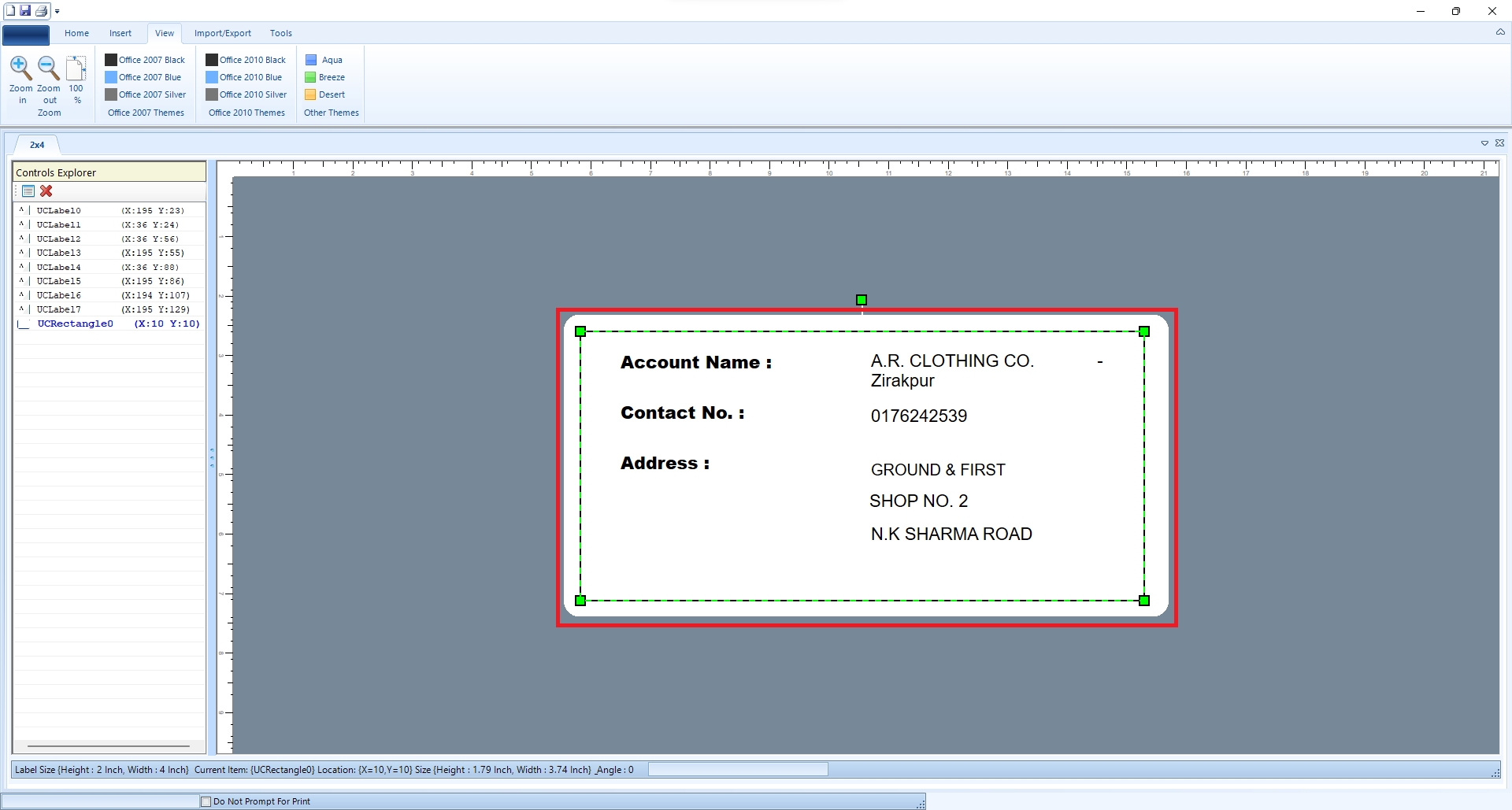Open the Import/Export ribbon tab
1512x810 pixels.
tap(223, 33)
